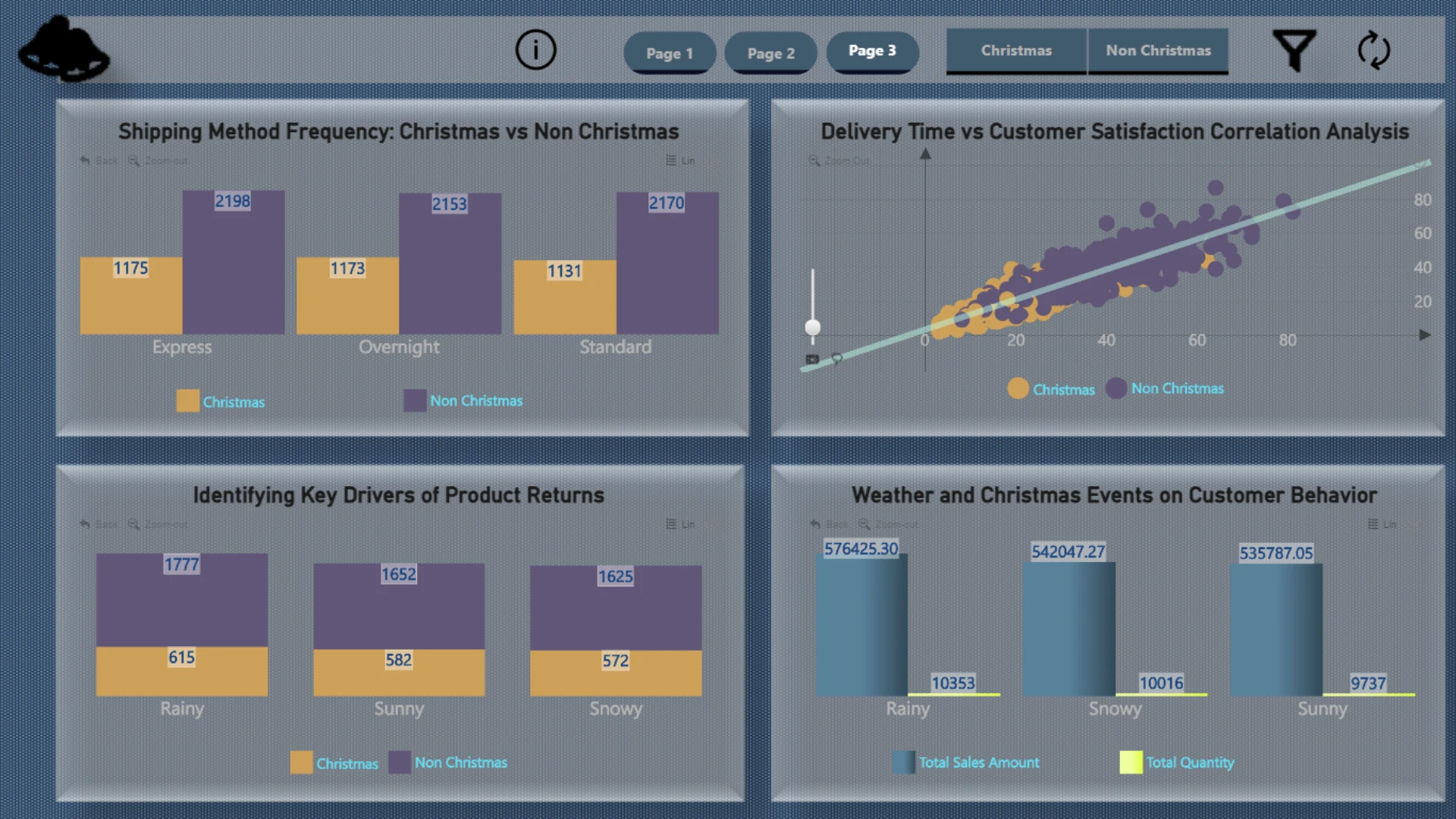The height and width of the screenshot is (819, 1456).
Task: Click the circular refresh arrows icon
Action: point(1373,51)
